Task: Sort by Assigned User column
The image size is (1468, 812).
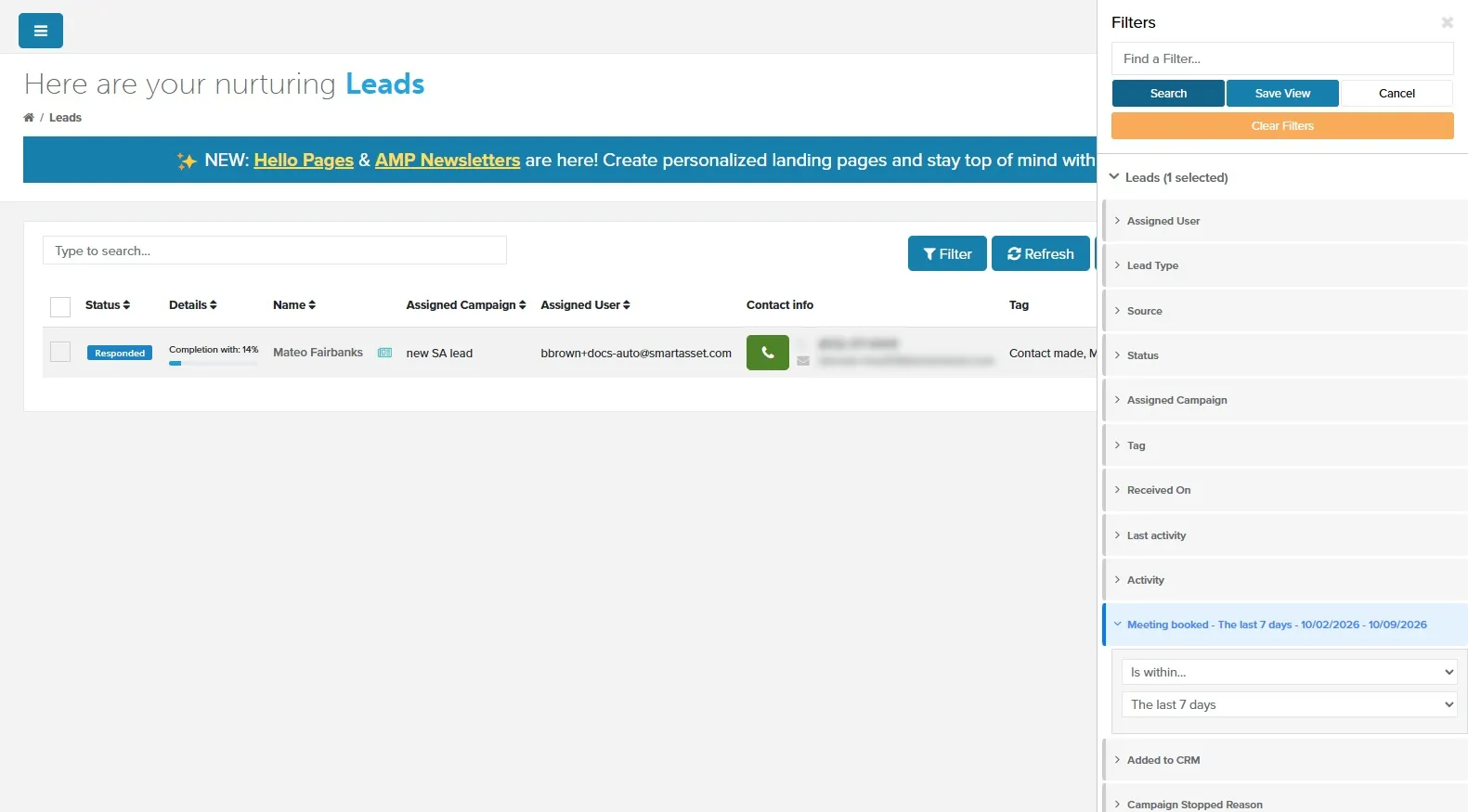Action: [585, 304]
